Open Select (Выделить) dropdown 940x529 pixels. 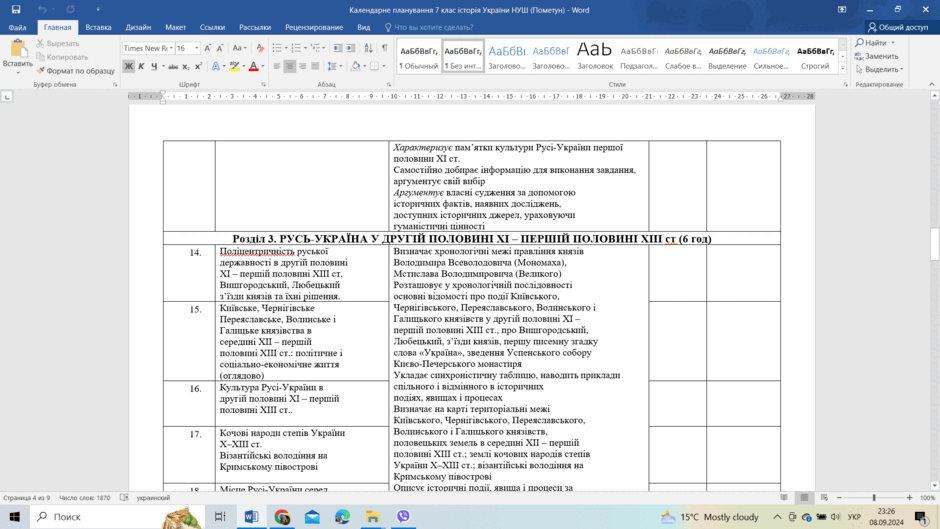point(879,70)
